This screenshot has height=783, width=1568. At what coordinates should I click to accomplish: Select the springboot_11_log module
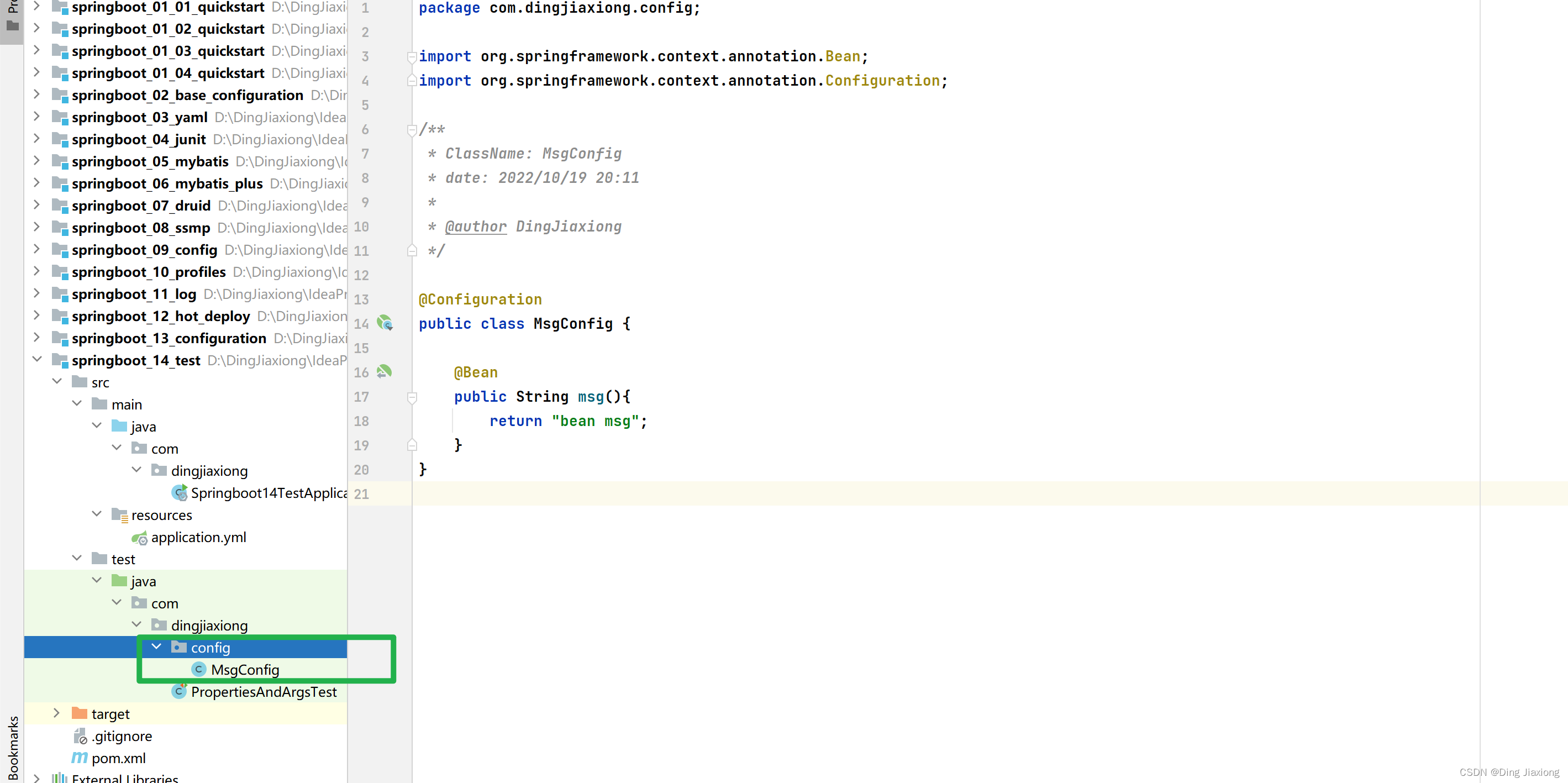(x=134, y=293)
